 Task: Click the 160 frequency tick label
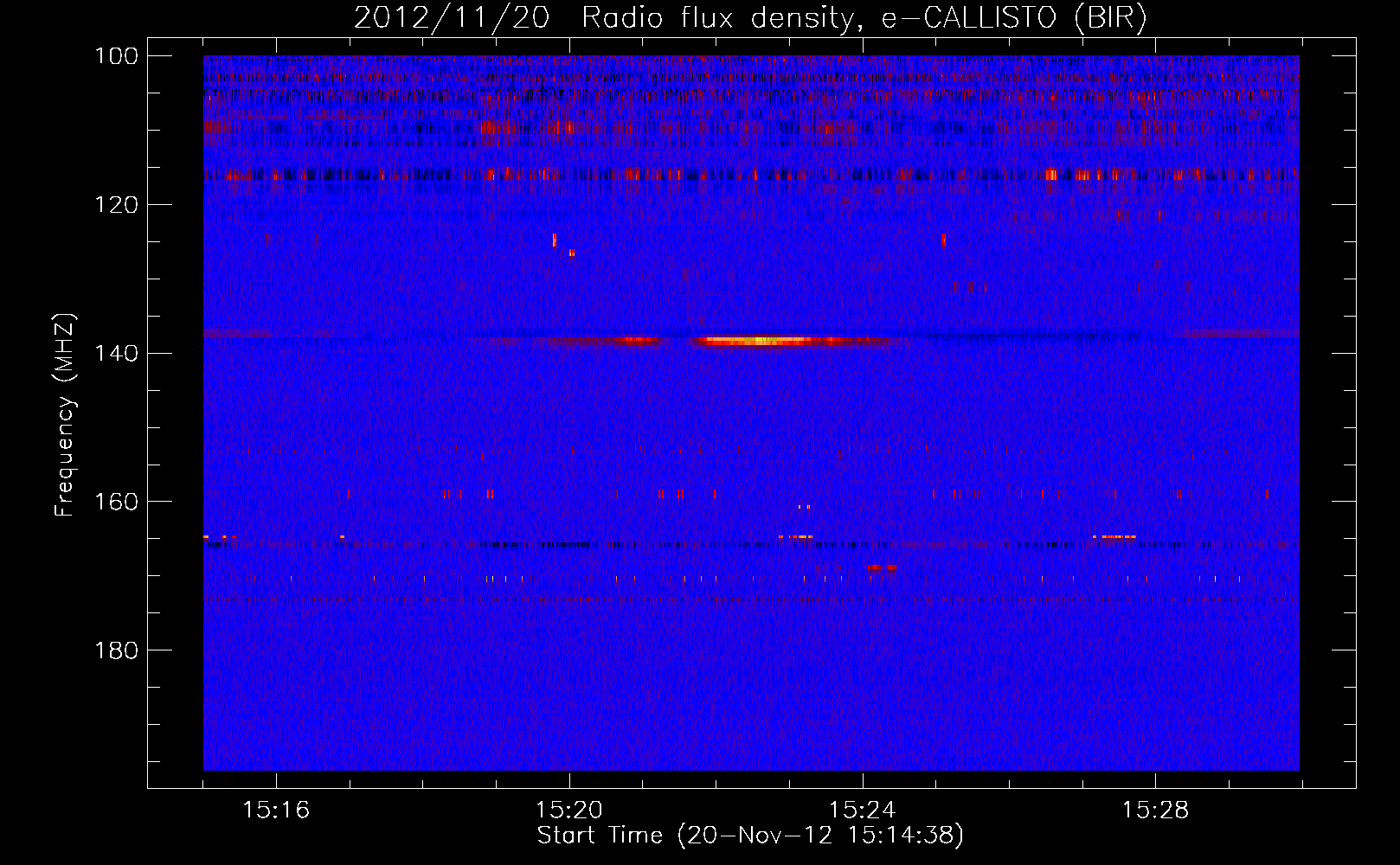115,502
